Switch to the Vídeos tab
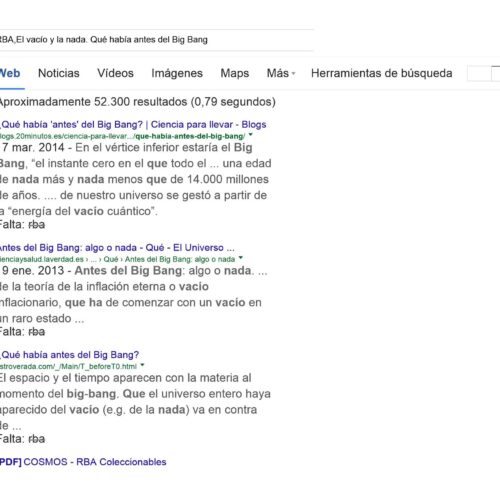 point(115,73)
